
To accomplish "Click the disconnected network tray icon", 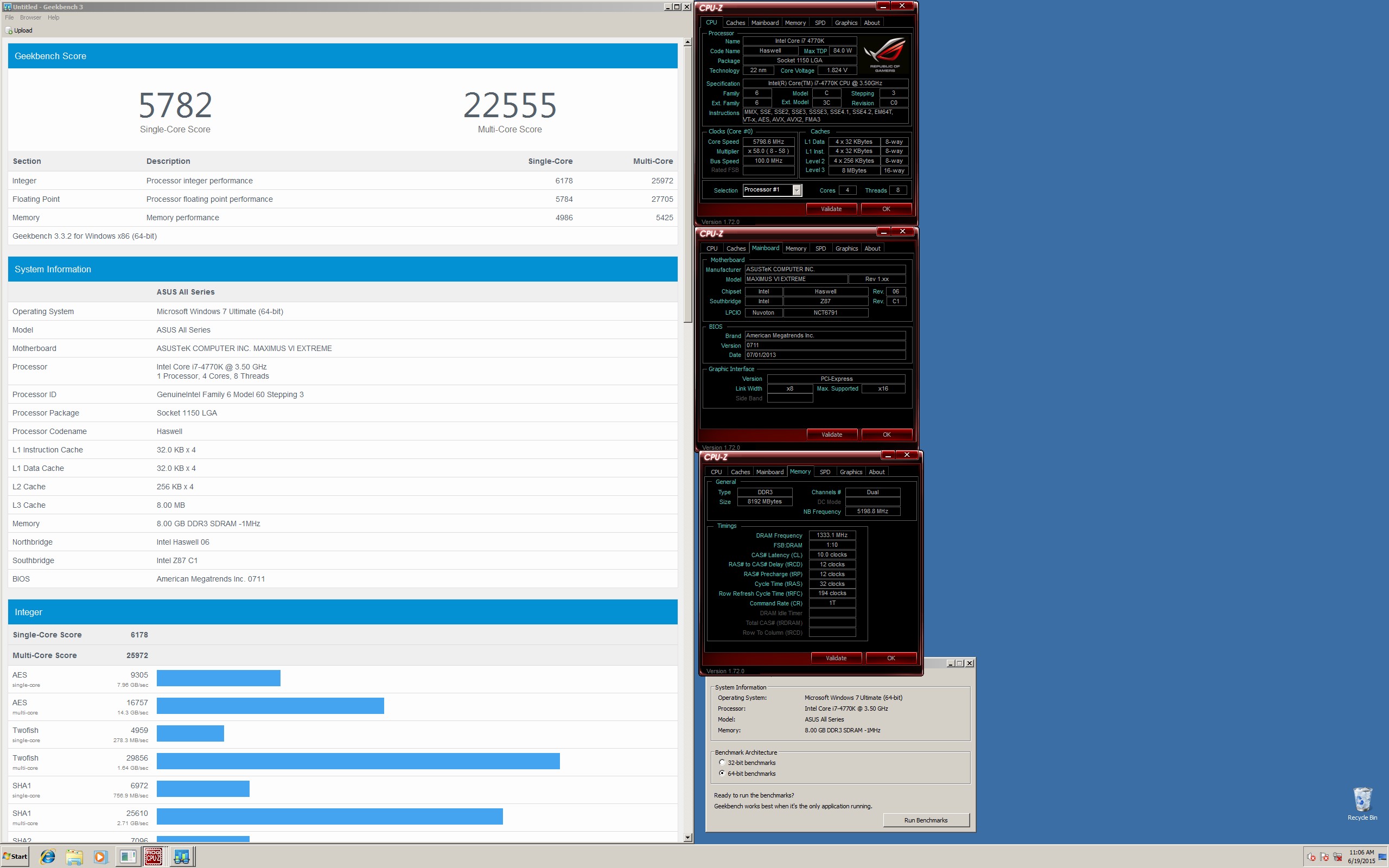I will pyautogui.click(x=1337, y=857).
